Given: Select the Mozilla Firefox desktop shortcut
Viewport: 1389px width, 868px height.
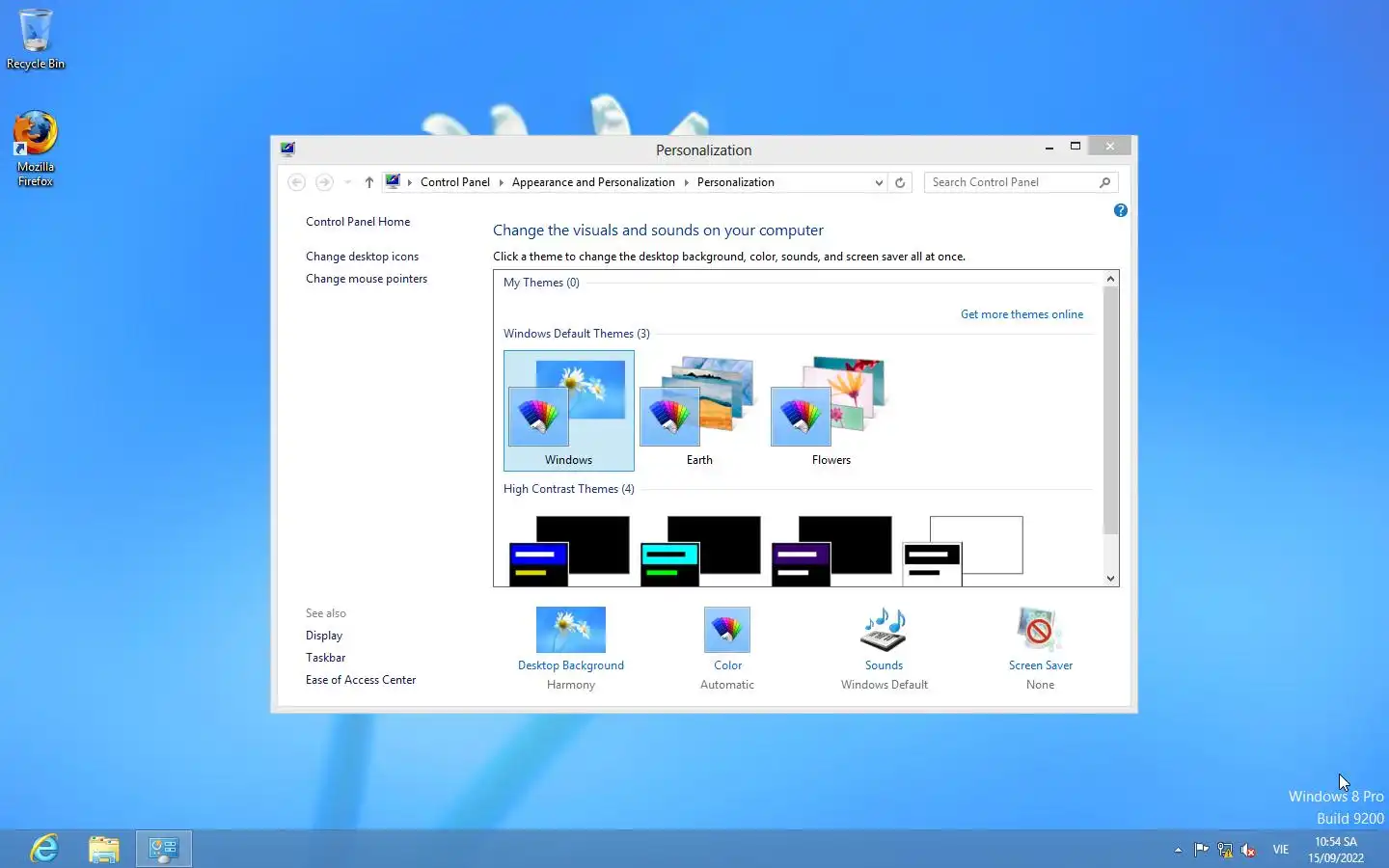Looking at the screenshot, I should pyautogui.click(x=36, y=148).
